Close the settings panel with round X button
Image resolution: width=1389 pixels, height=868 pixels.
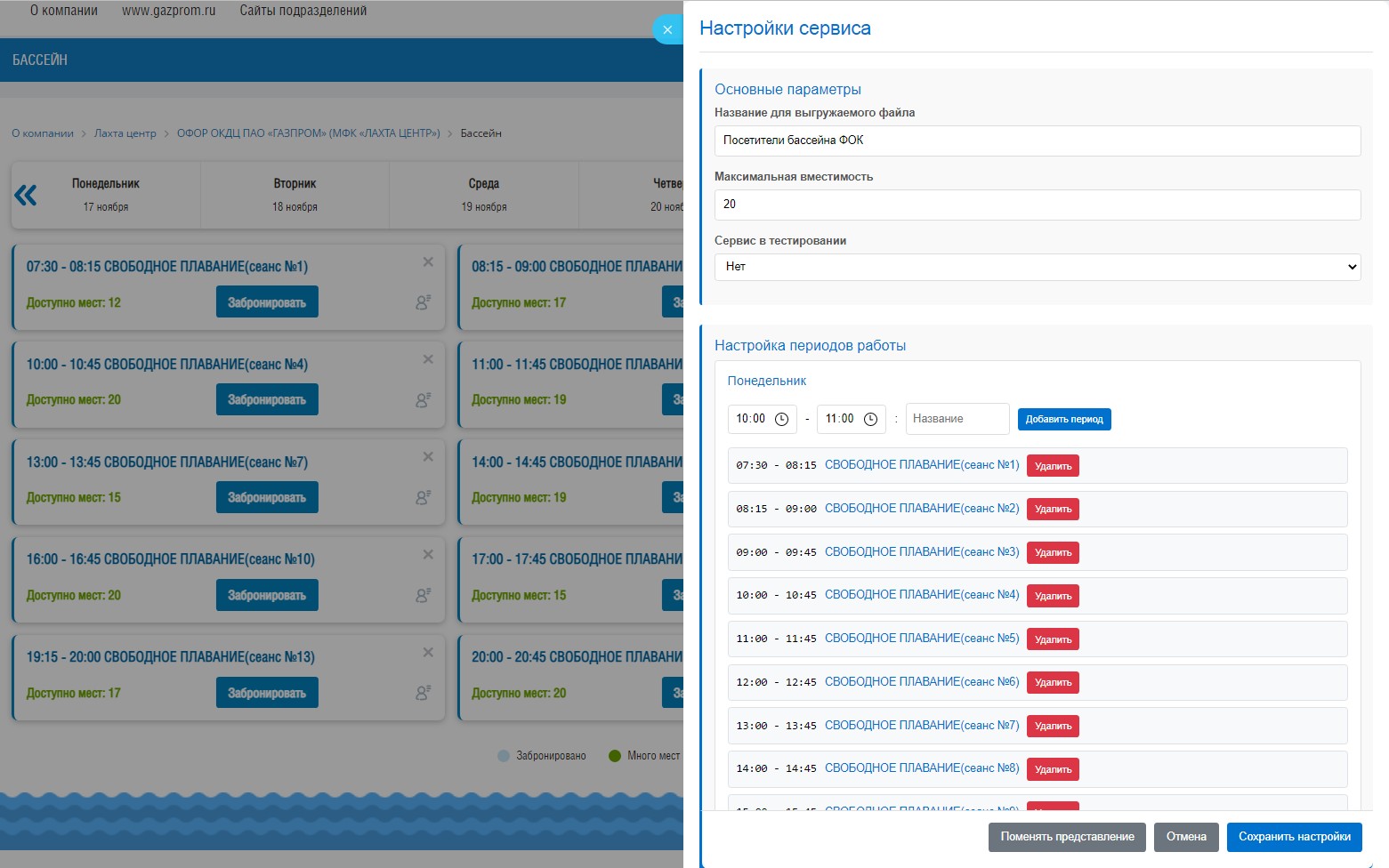point(667,29)
